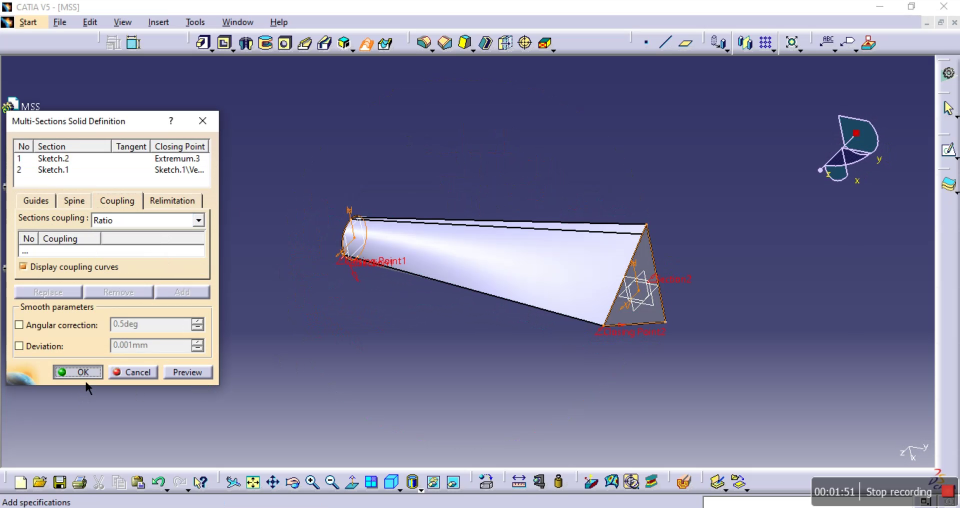Switch to the Guides tab
This screenshot has height=508, width=960.
point(36,201)
